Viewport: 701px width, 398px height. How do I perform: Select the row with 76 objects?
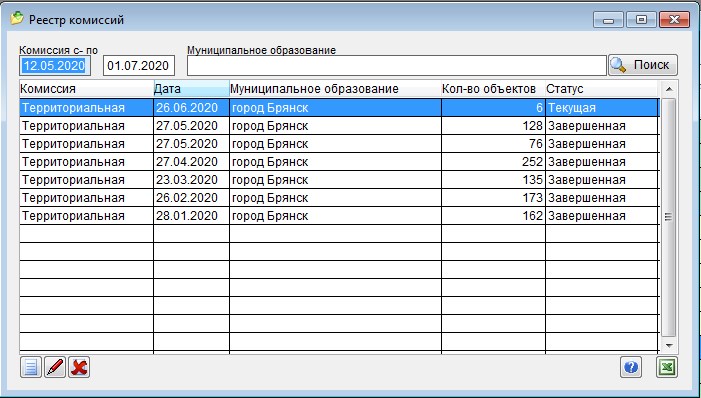click(339, 144)
